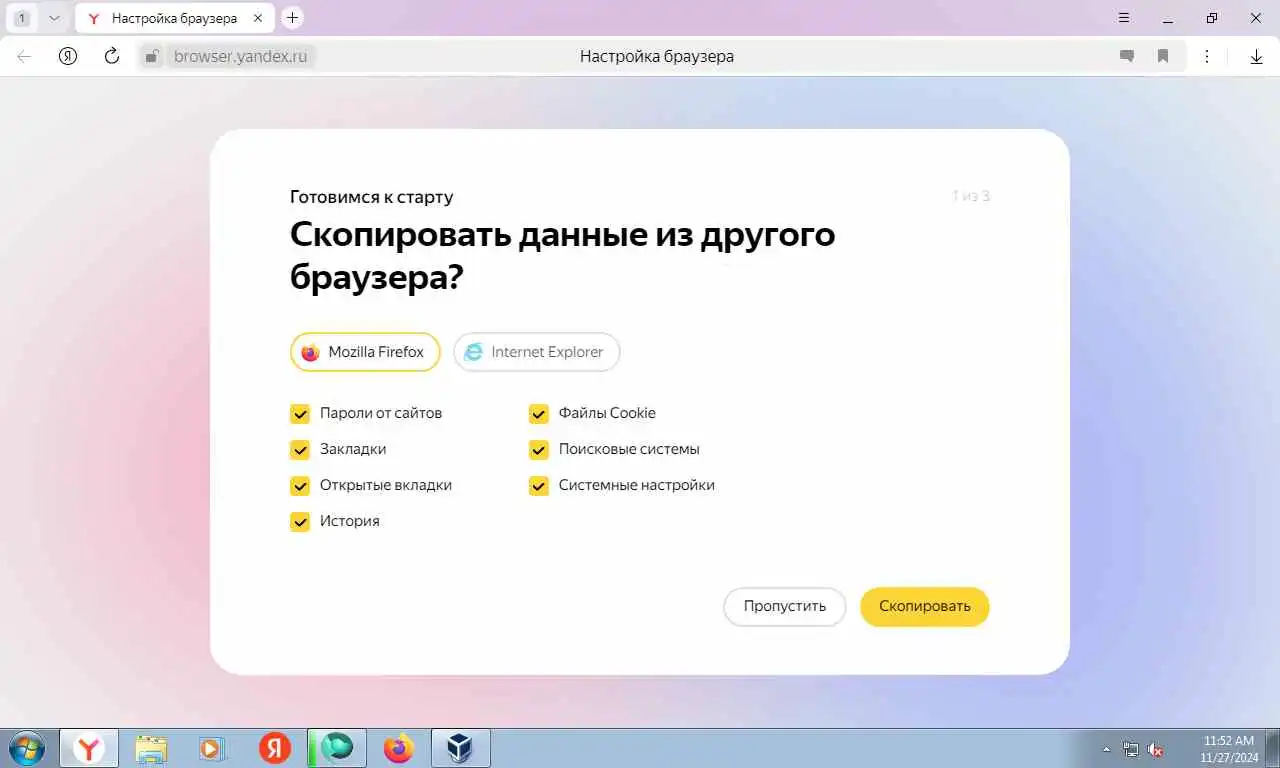Click the tab counter showing 1
The width and height of the screenshot is (1280, 768).
[22, 18]
